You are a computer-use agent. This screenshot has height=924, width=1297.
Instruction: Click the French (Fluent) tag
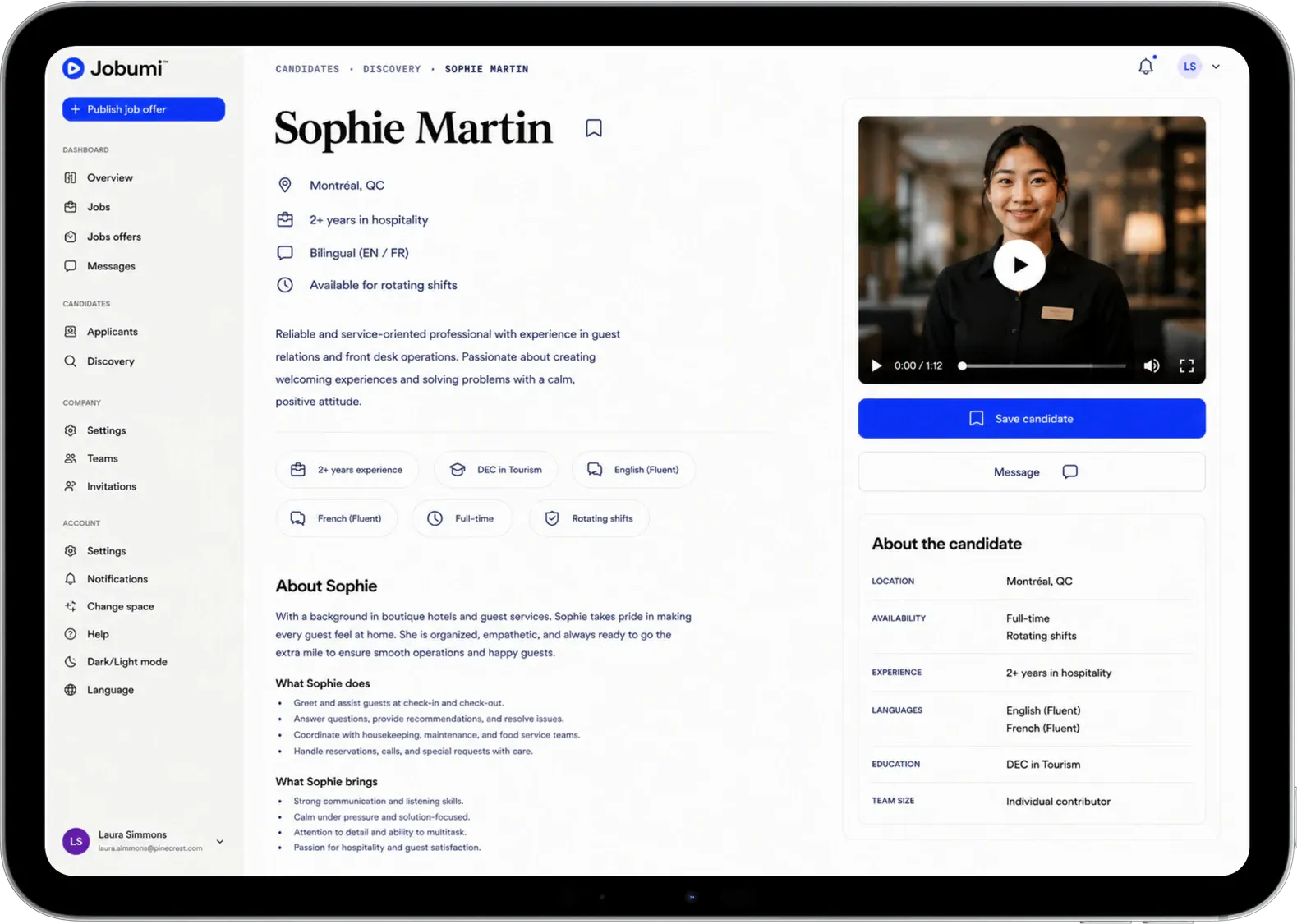pyautogui.click(x=337, y=518)
